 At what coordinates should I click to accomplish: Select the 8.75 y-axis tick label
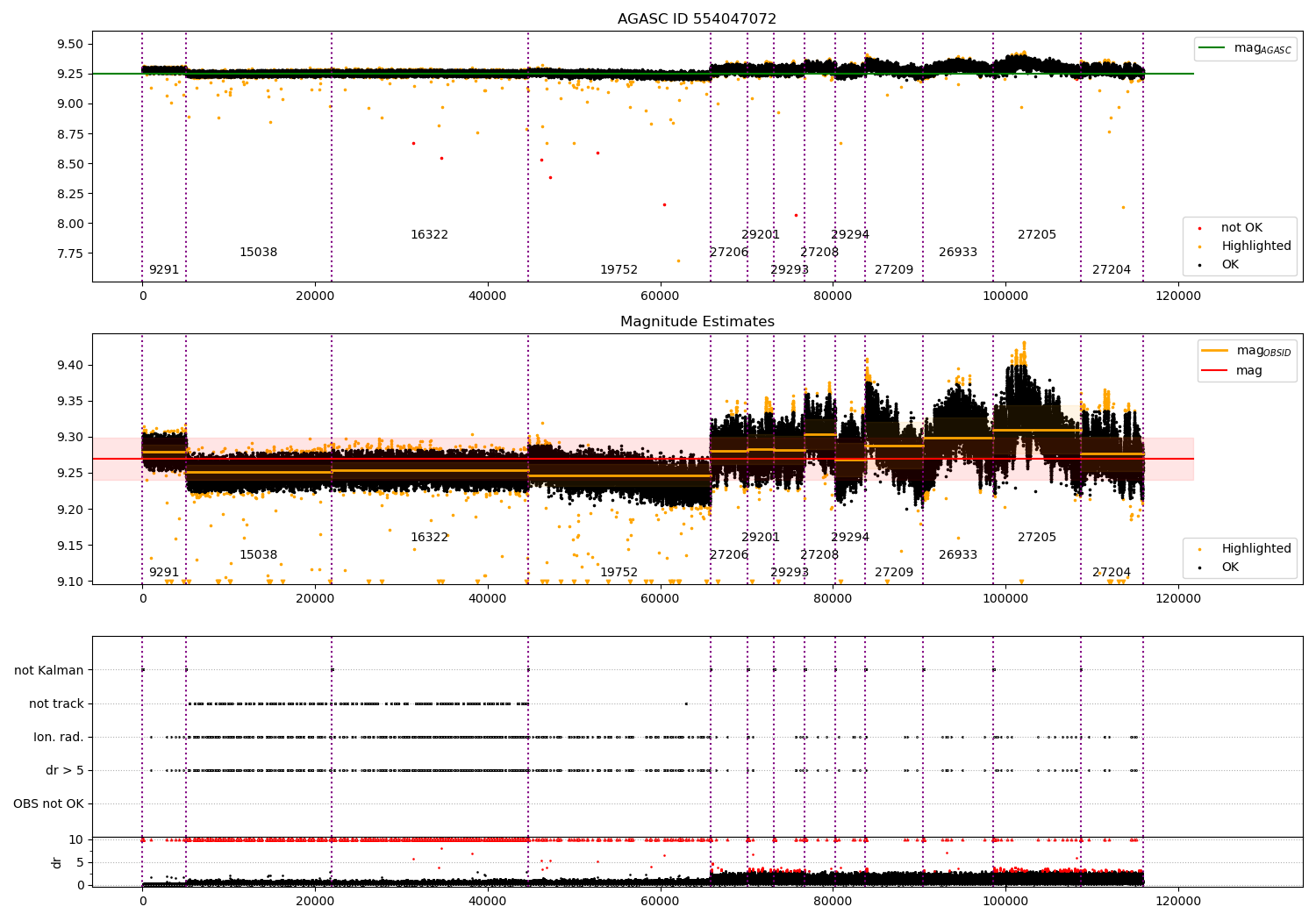coord(68,134)
